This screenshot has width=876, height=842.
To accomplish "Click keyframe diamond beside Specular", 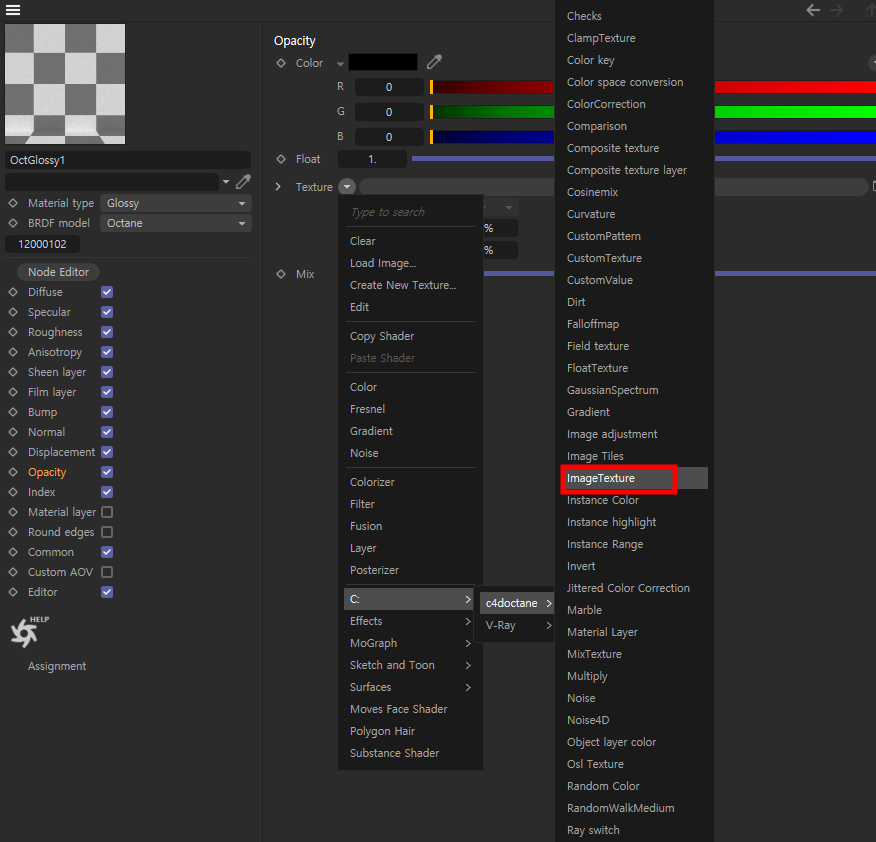I will pyautogui.click(x=13, y=312).
